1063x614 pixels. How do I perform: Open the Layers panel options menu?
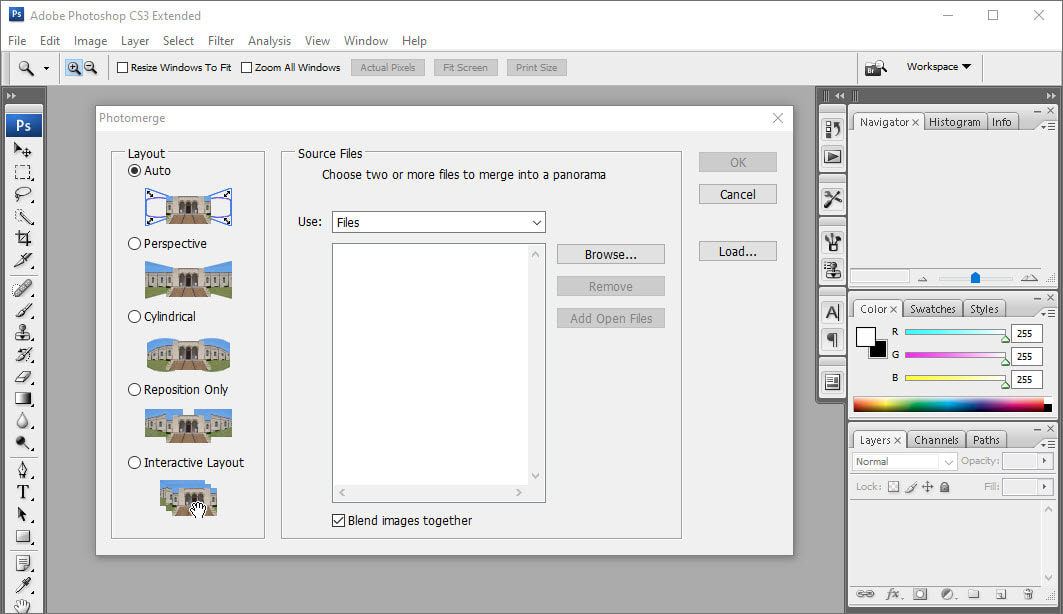point(1048,444)
